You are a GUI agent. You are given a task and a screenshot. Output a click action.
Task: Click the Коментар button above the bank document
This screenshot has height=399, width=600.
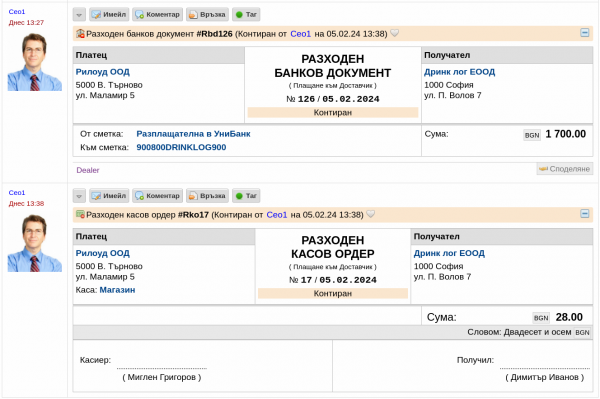(x=158, y=15)
